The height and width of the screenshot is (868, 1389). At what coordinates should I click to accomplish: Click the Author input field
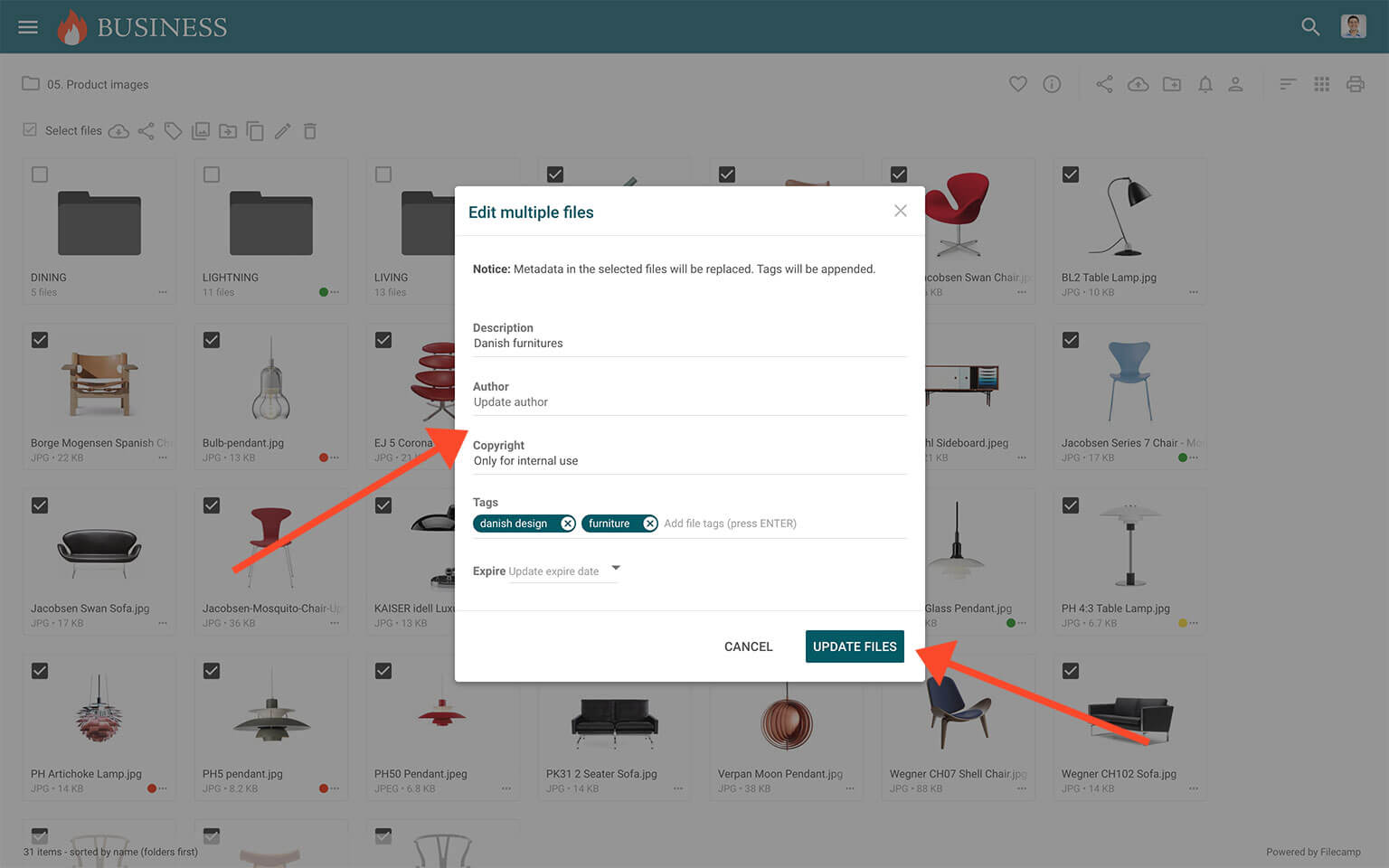[689, 402]
